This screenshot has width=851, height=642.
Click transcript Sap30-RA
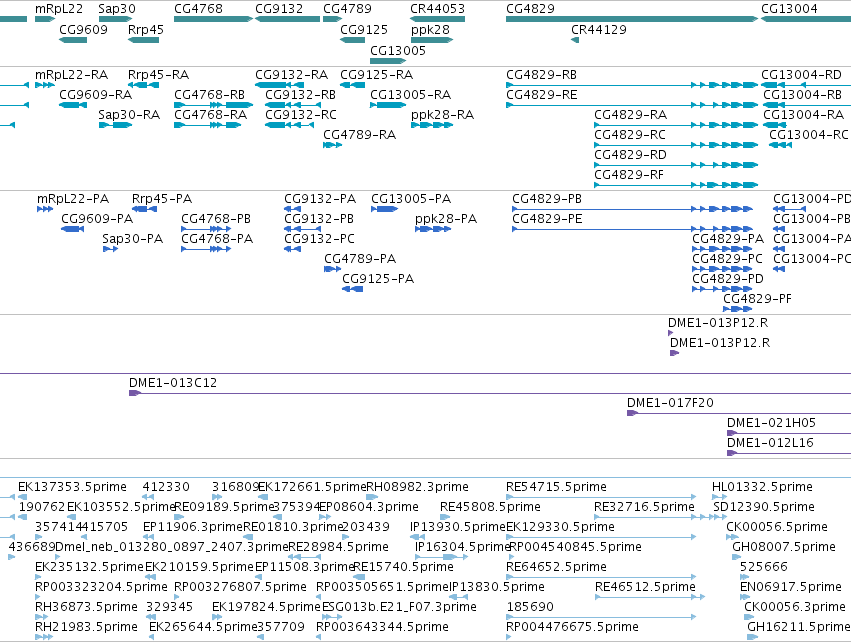tap(129, 115)
